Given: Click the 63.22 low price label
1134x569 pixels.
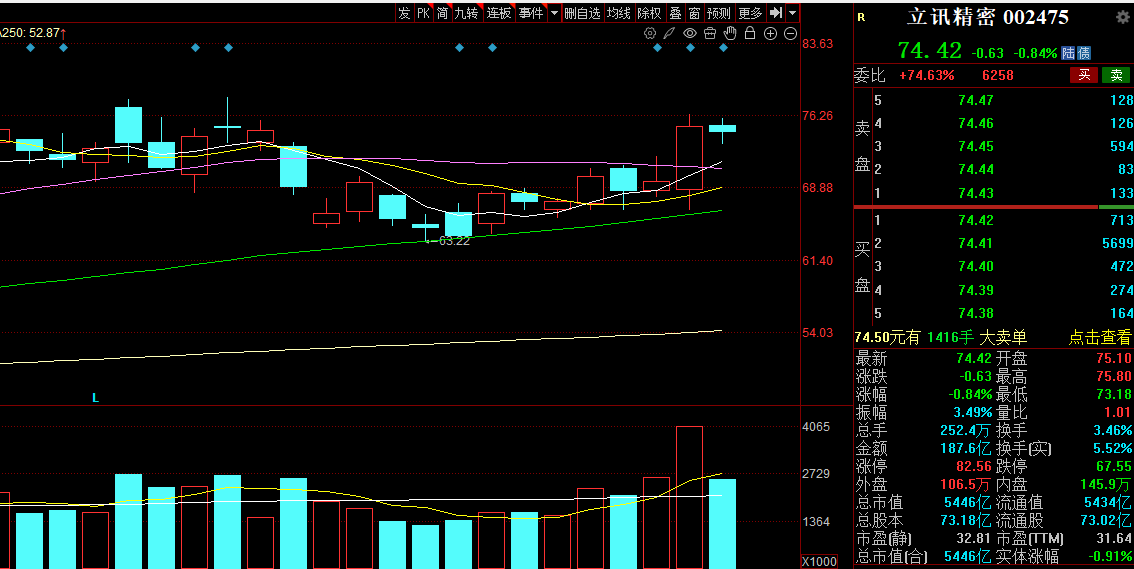Looking at the screenshot, I should (454, 241).
